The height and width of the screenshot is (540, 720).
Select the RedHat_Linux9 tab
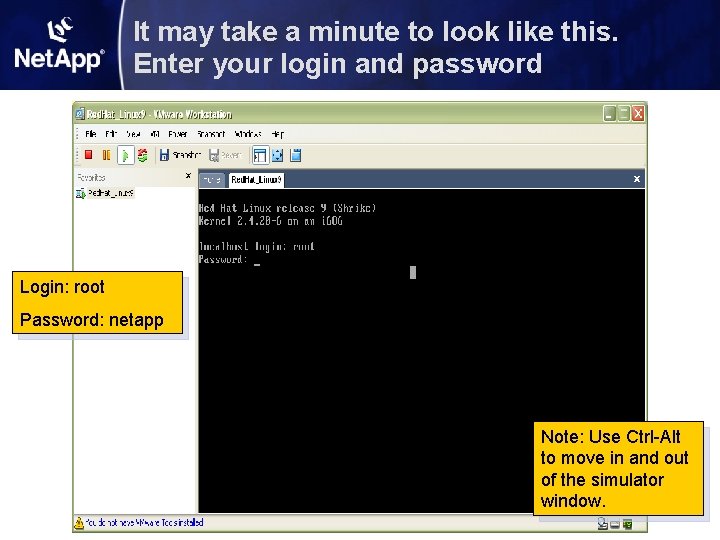[256, 180]
